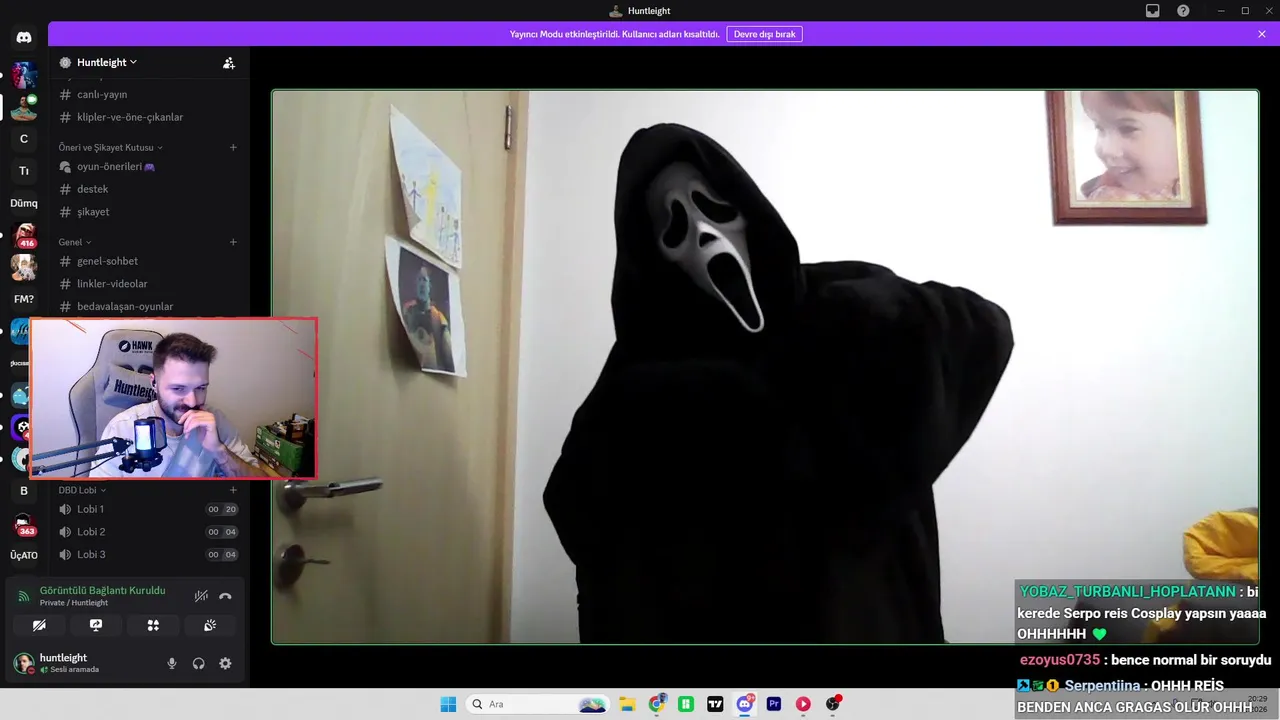
Task: Open Chrome from the taskbar
Action: click(x=656, y=704)
